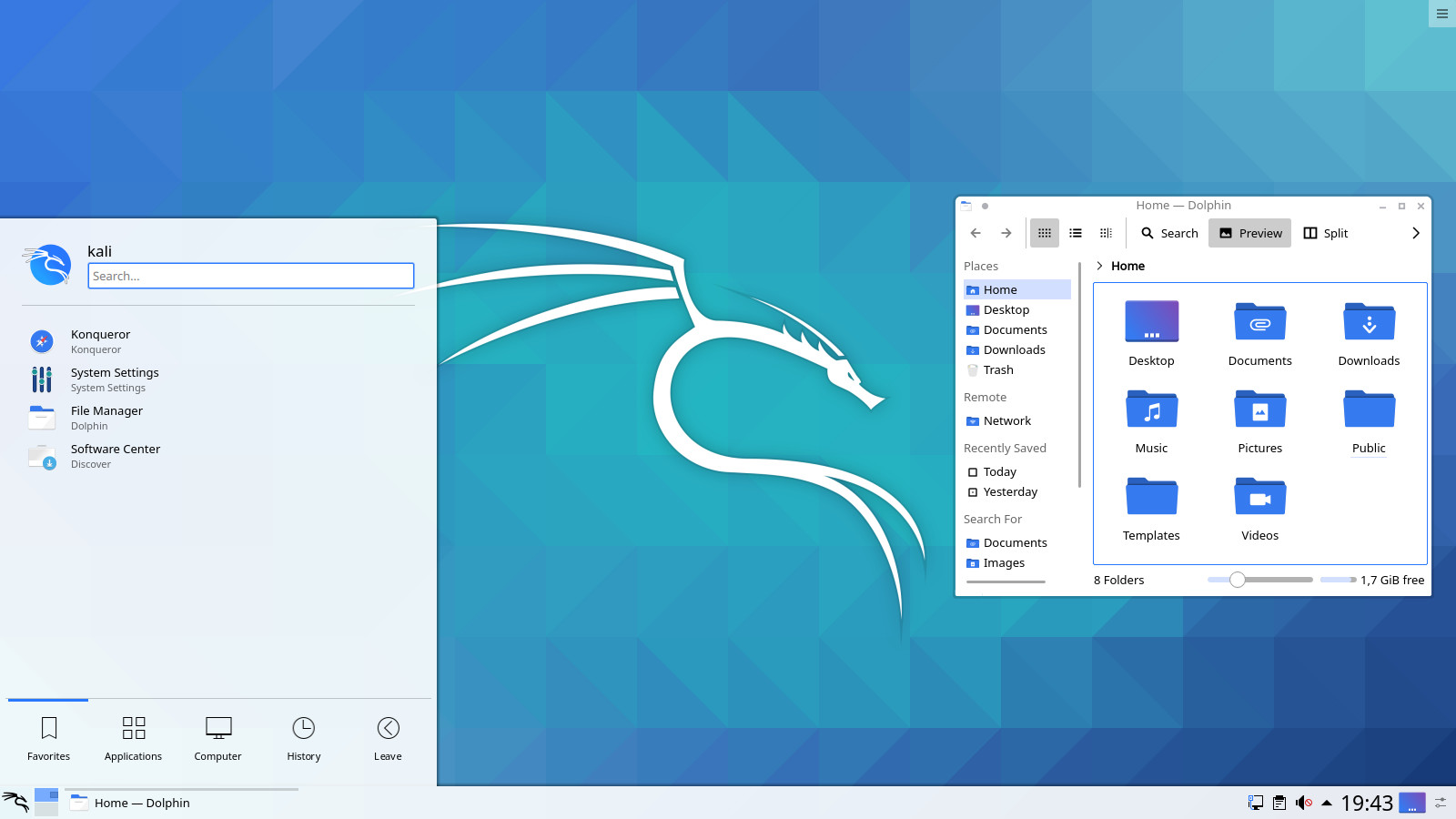Launch Konqueror from favorites
The width and height of the screenshot is (1456, 819).
tap(100, 341)
